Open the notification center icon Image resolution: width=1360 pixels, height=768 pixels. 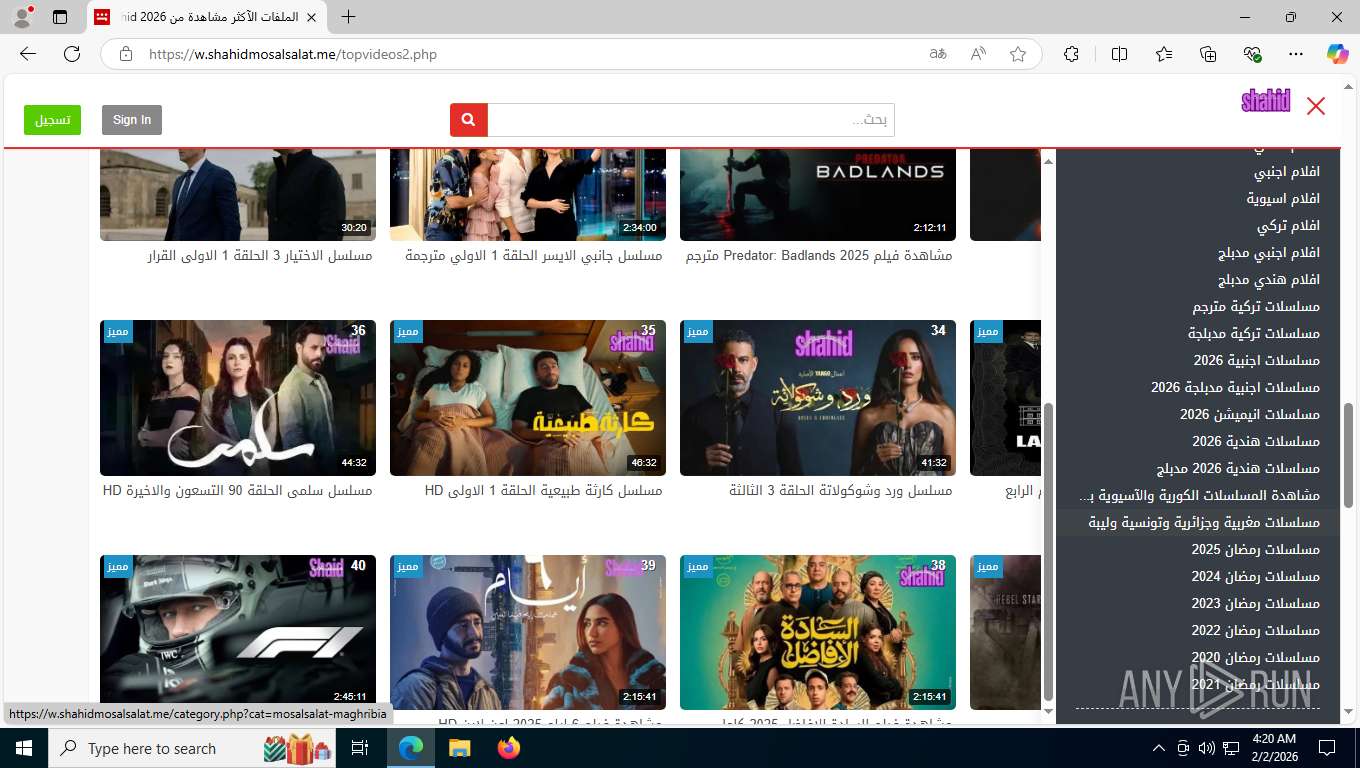point(1327,748)
